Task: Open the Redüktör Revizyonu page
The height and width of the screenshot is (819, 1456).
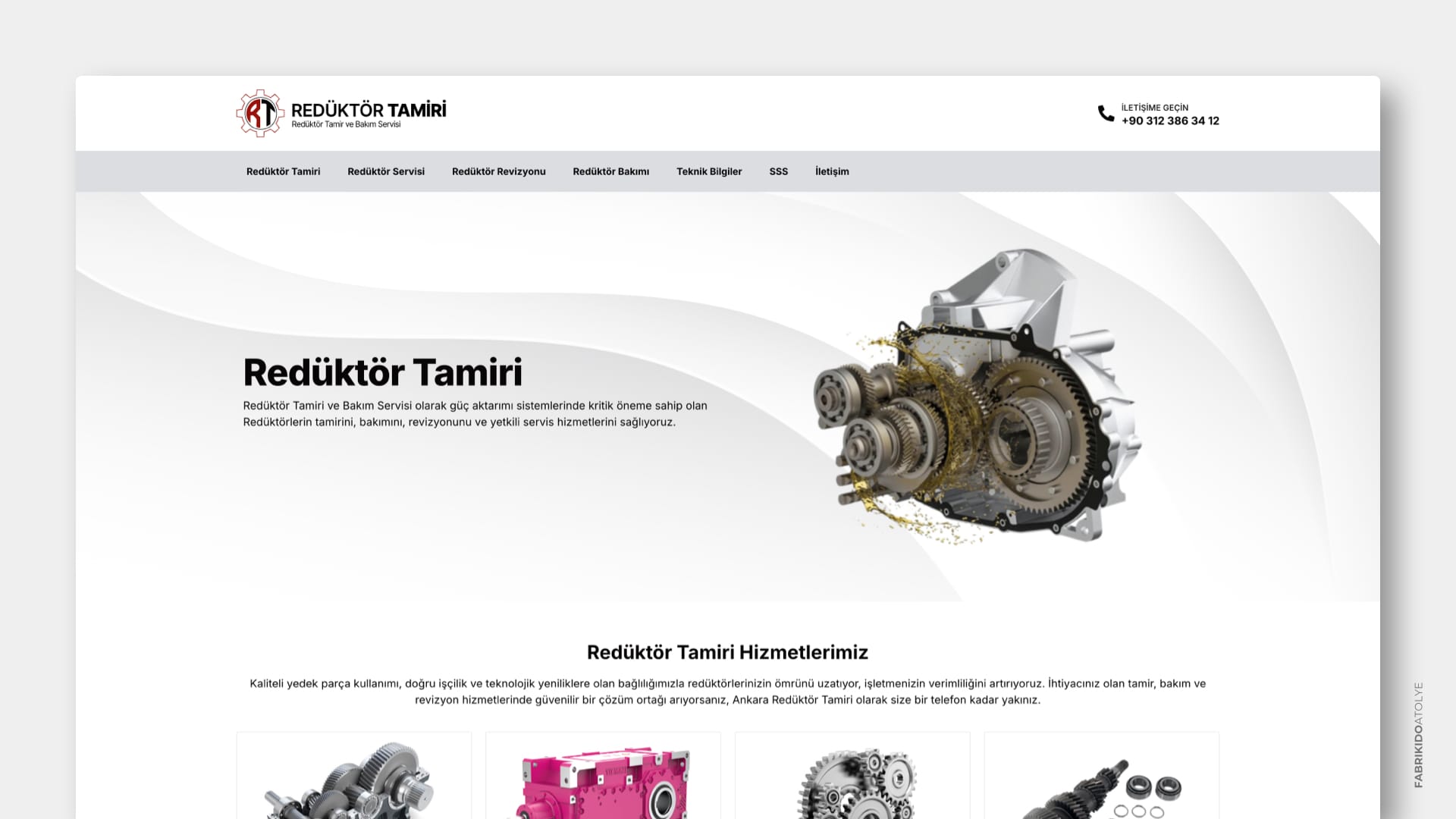Action: click(498, 171)
